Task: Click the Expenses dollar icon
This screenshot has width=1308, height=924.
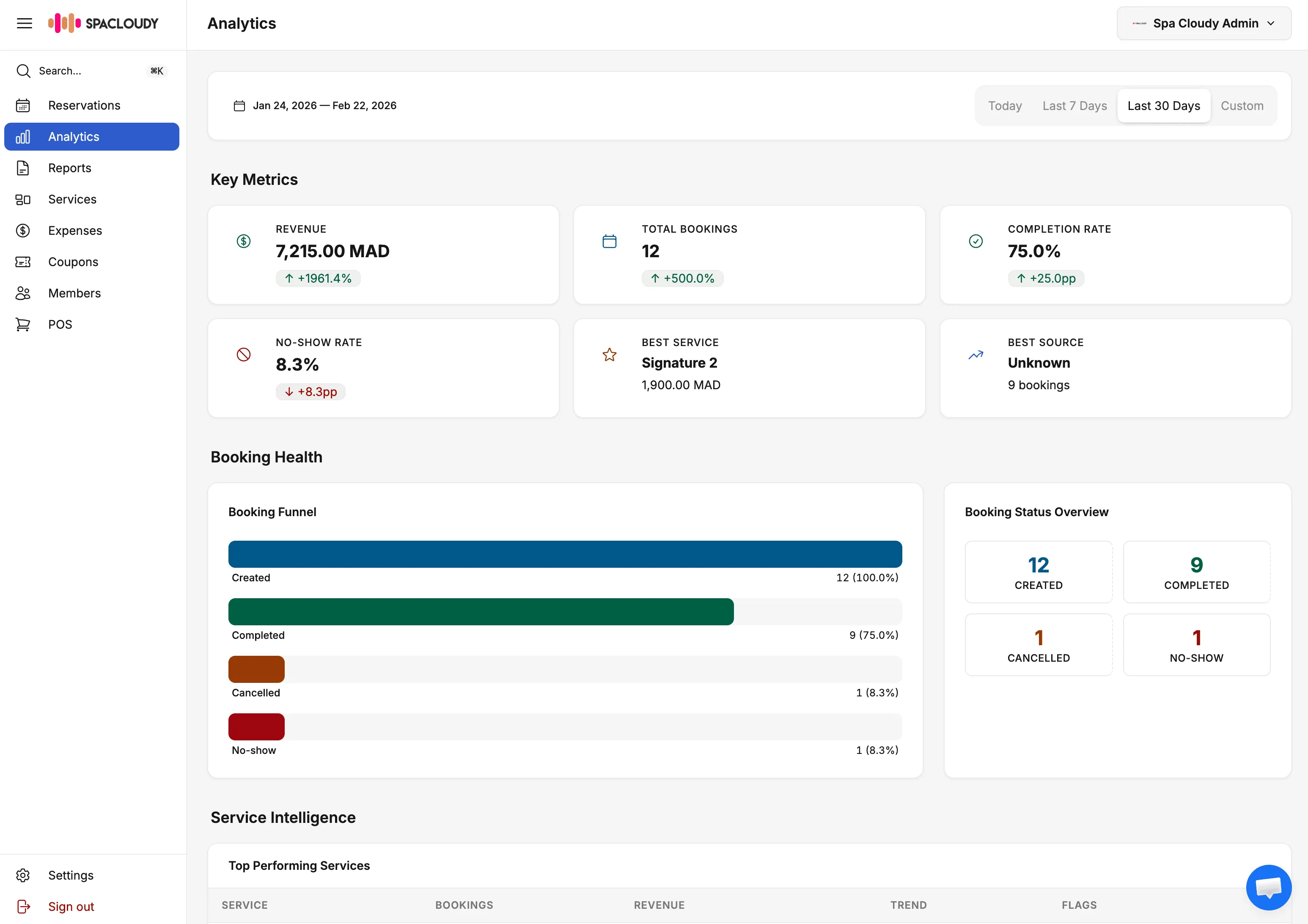Action: [23, 230]
